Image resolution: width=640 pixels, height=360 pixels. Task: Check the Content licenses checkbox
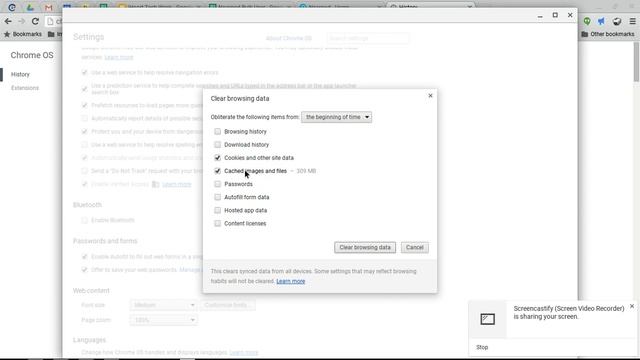click(218, 223)
